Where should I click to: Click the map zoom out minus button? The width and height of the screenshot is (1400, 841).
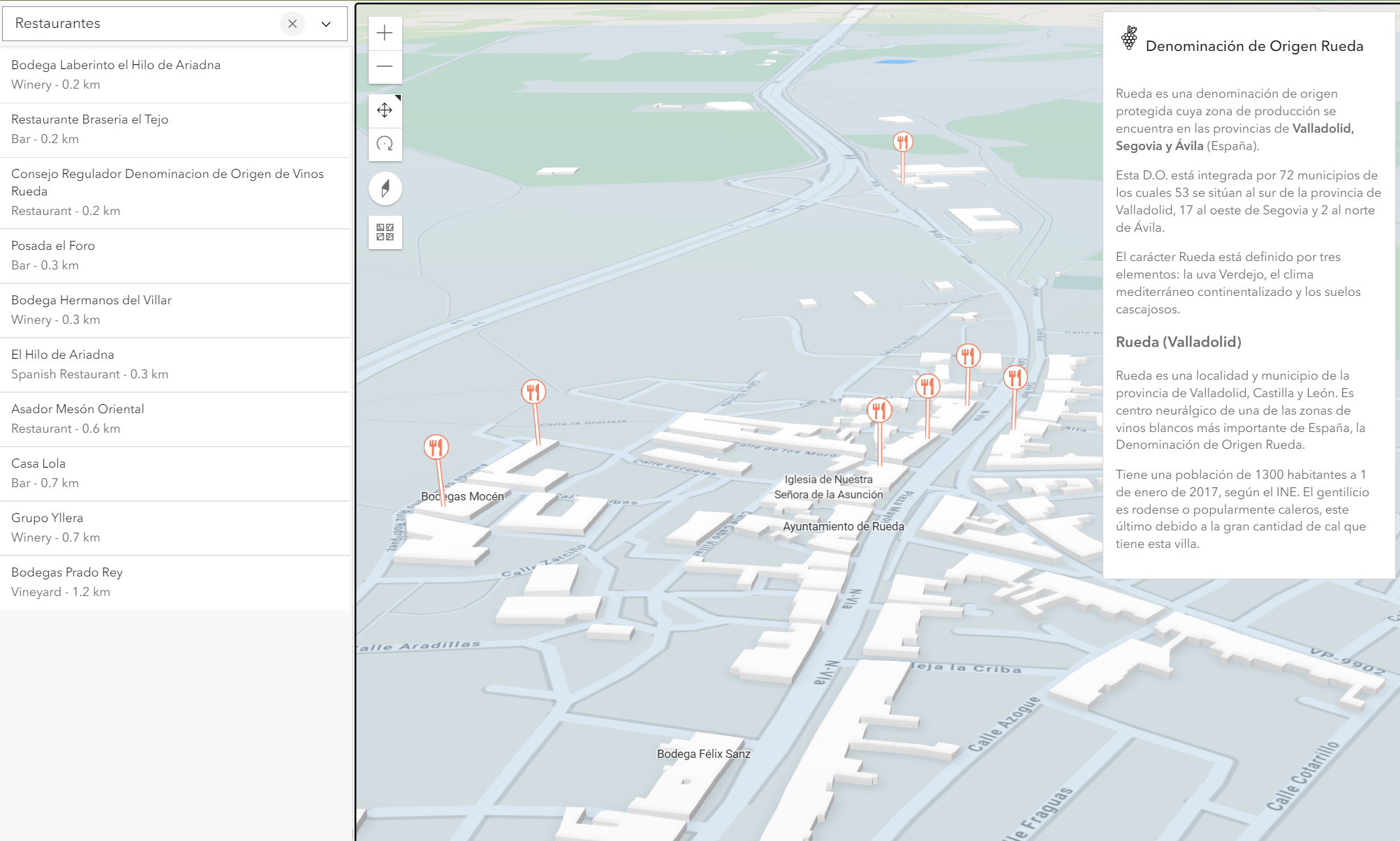coord(385,67)
